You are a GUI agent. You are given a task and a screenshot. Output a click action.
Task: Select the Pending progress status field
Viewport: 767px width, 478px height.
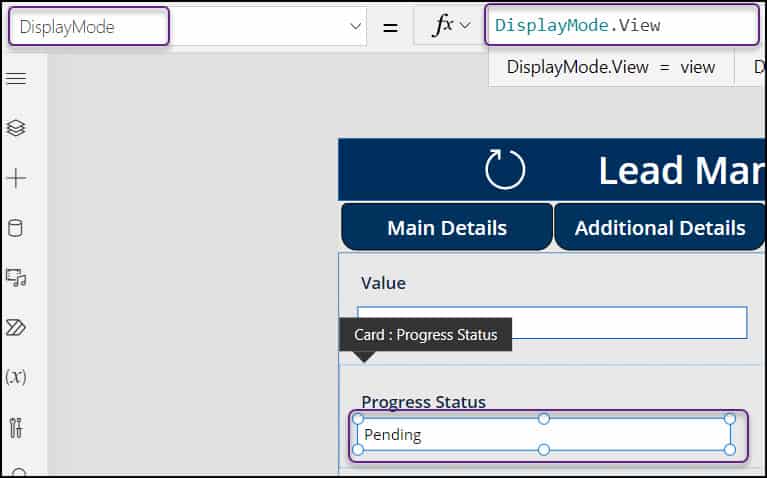[544, 434]
